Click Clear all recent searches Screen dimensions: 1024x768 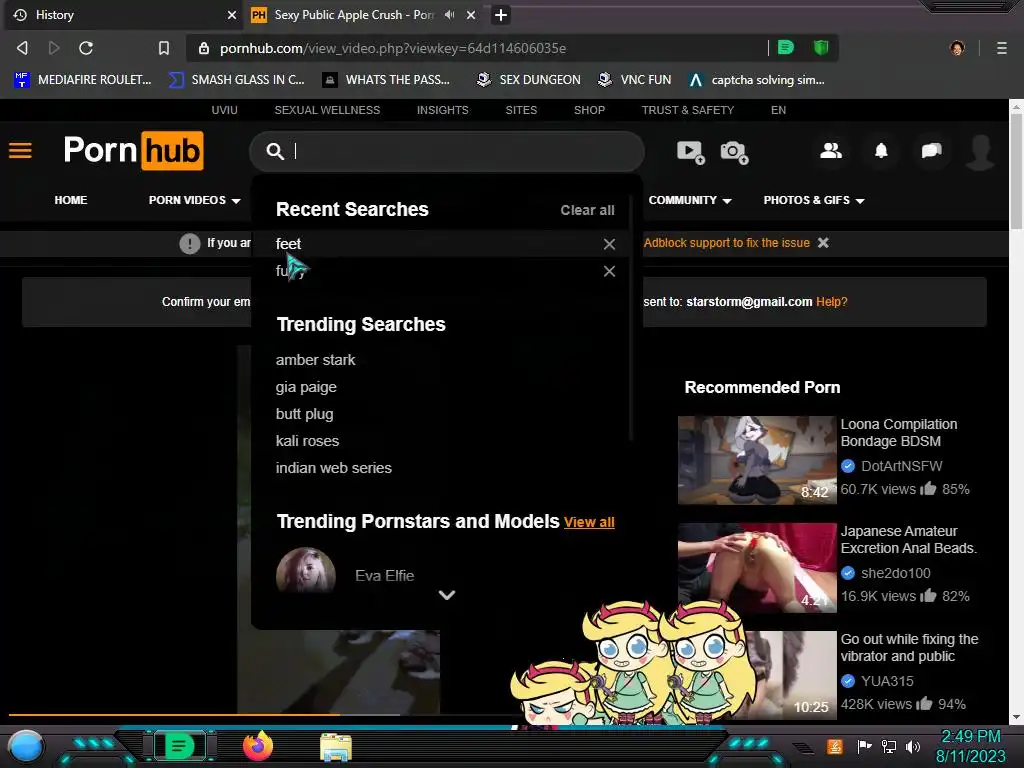(587, 210)
